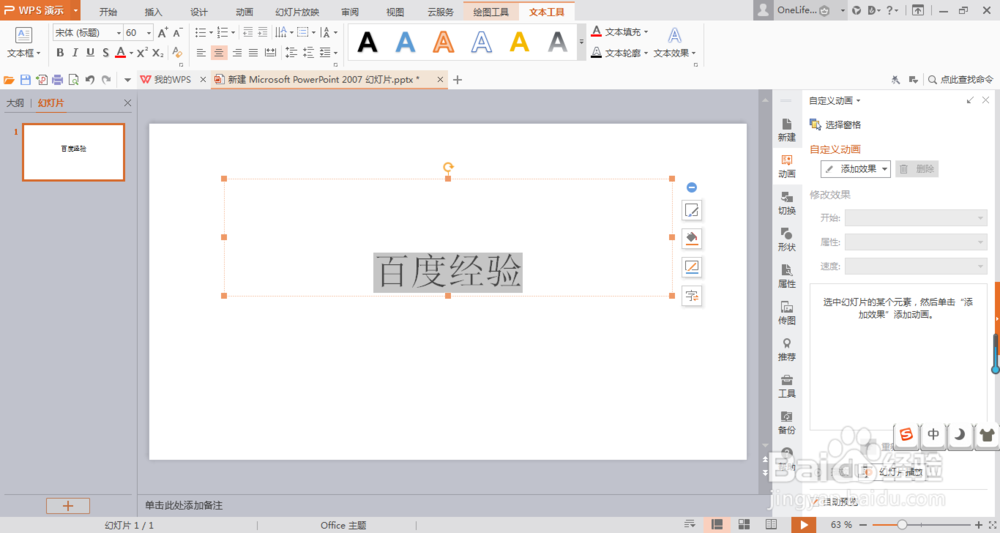
Task: Open 属性 properties panel in sidebar
Action: [x=786, y=276]
